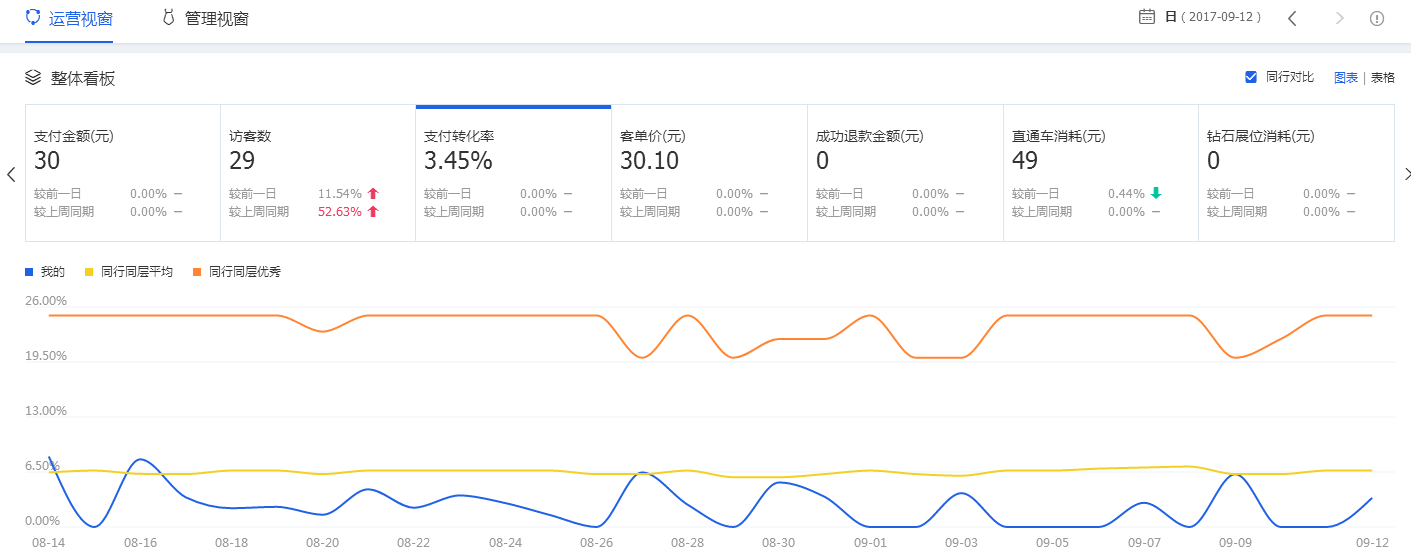This screenshot has width=1411, height=560.
Task: Uncheck the 同行对比 checkbox
Action: [1251, 77]
